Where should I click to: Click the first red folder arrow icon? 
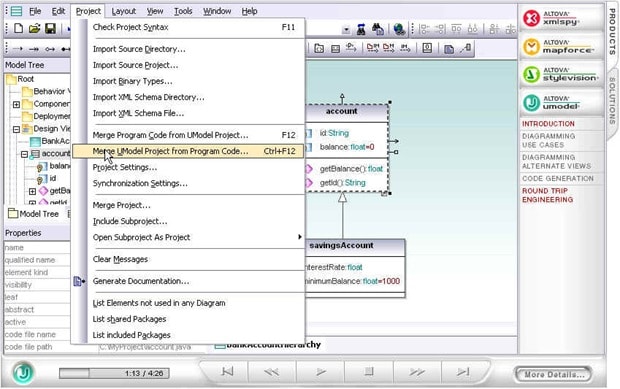click(x=372, y=48)
